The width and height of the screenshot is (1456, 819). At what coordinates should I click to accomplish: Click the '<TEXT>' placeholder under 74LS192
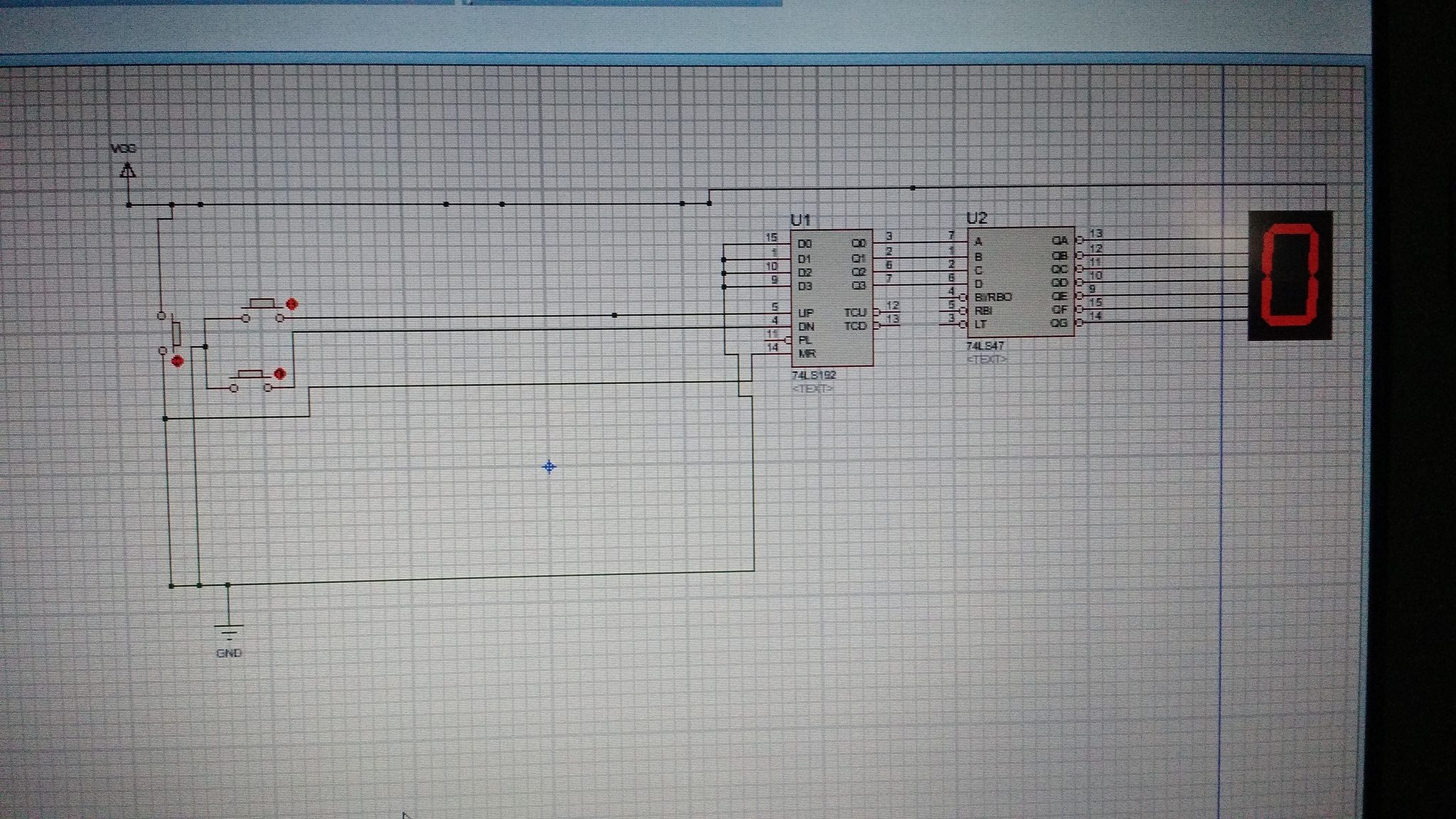pos(813,389)
